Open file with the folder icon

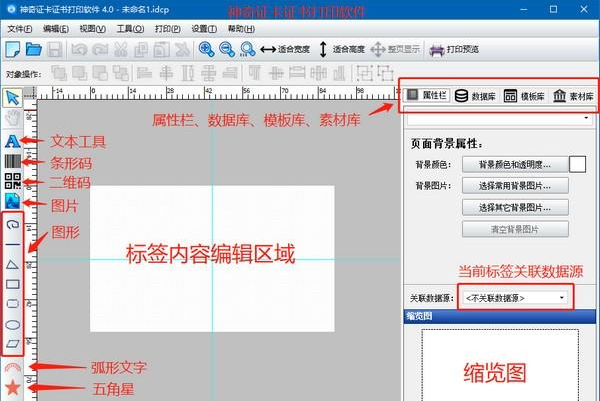point(34,49)
